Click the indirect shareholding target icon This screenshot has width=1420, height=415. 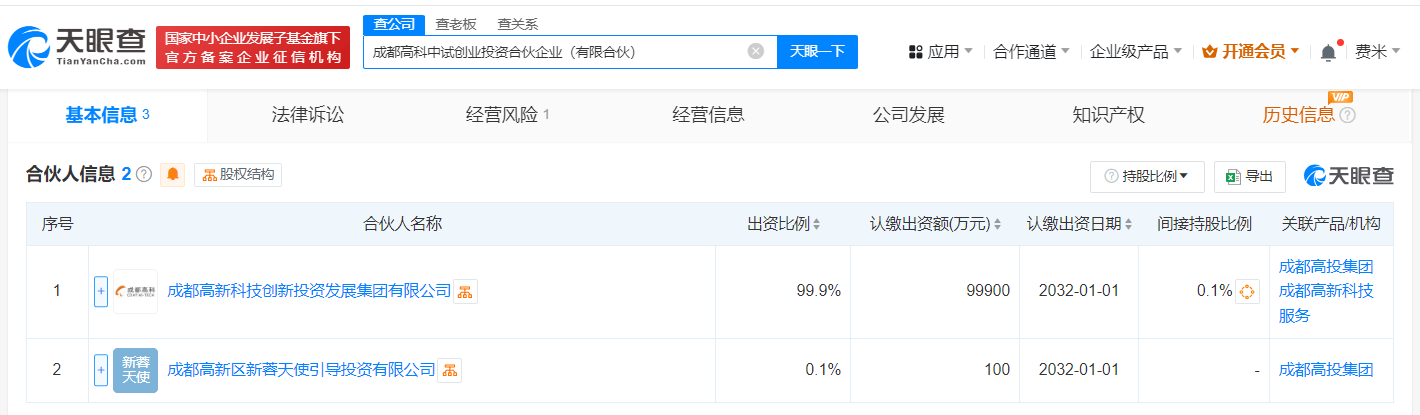coord(1247,292)
